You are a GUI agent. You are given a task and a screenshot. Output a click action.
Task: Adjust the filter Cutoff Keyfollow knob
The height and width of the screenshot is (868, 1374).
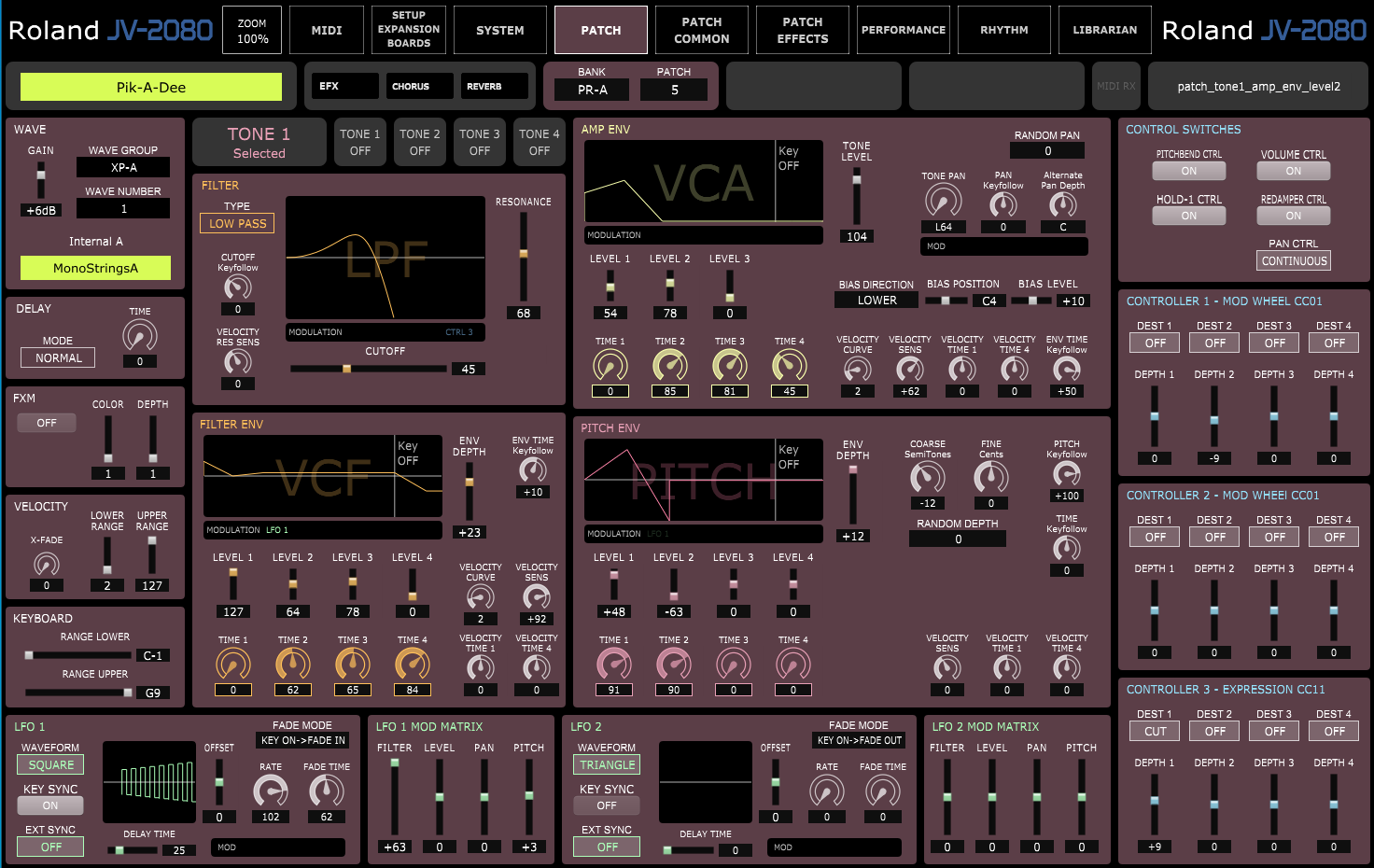click(238, 286)
